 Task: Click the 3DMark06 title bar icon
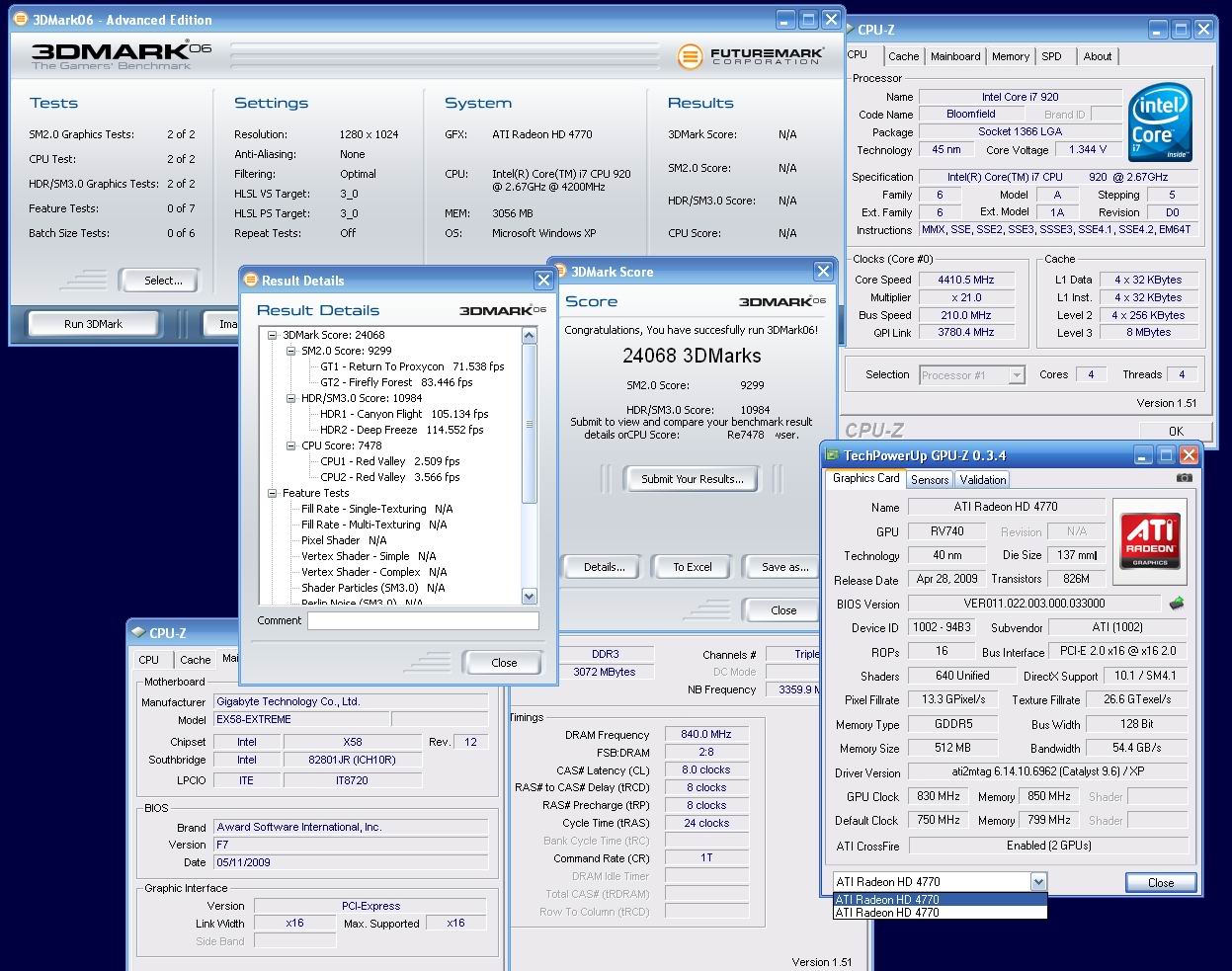(x=20, y=20)
